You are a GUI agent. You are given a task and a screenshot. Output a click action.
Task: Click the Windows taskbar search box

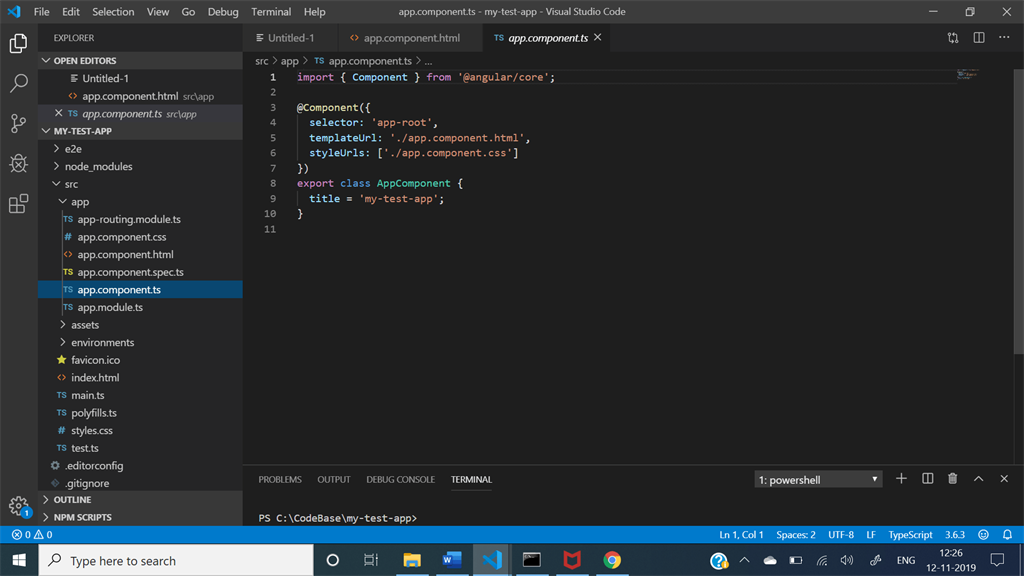pos(176,561)
